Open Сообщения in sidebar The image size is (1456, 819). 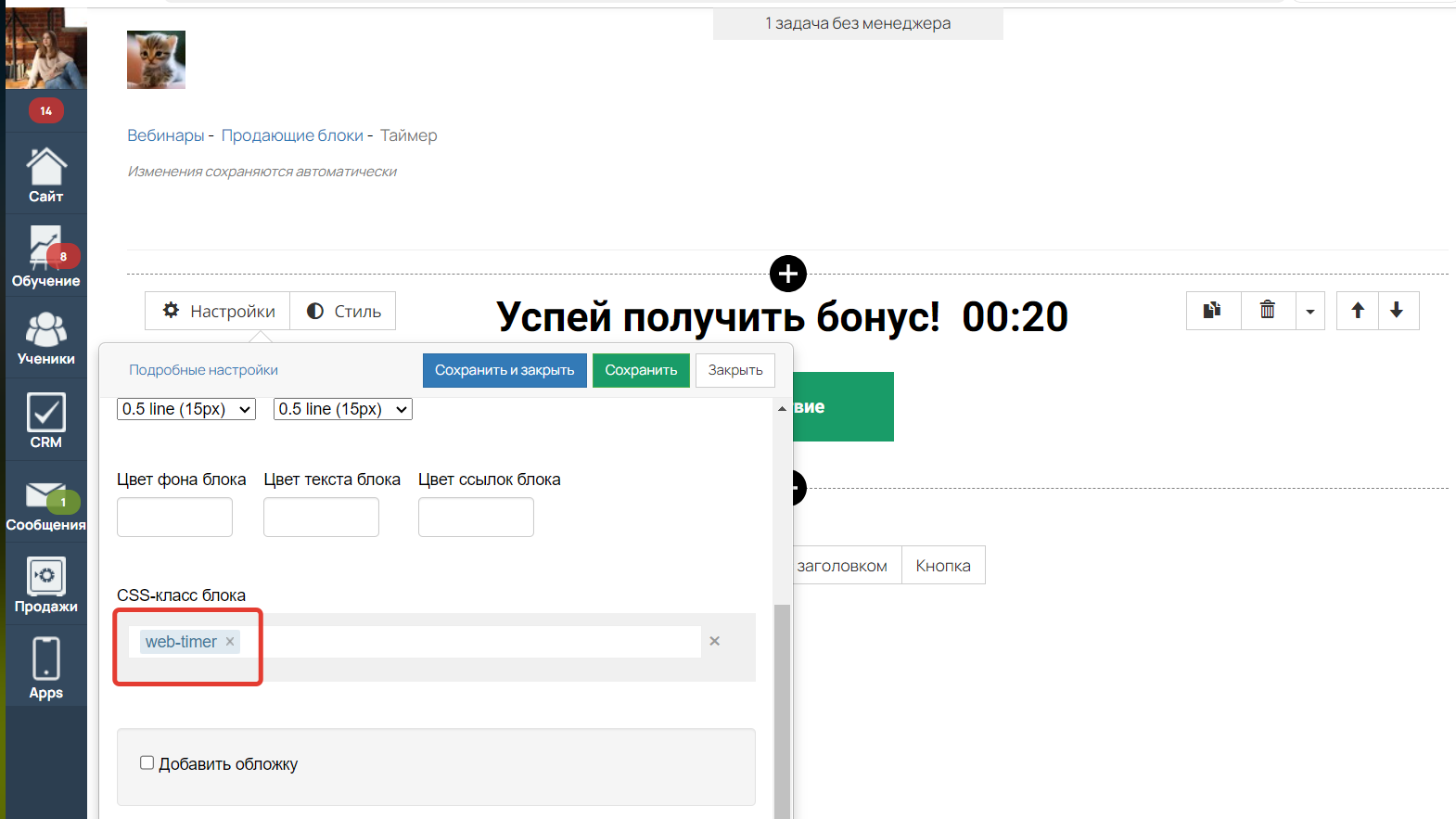coord(45,505)
